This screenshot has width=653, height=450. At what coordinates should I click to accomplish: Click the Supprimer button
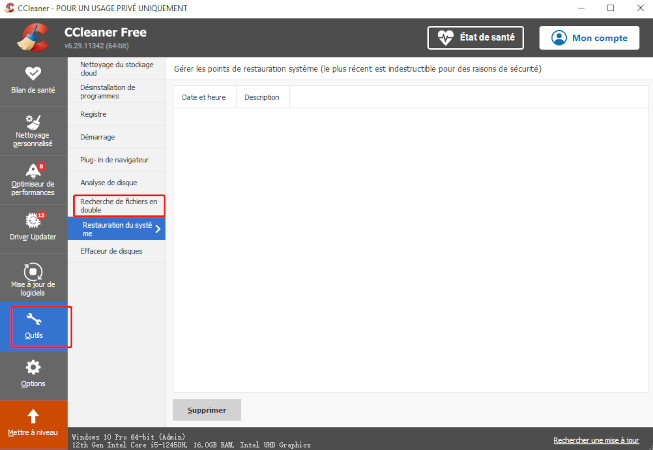pos(207,410)
